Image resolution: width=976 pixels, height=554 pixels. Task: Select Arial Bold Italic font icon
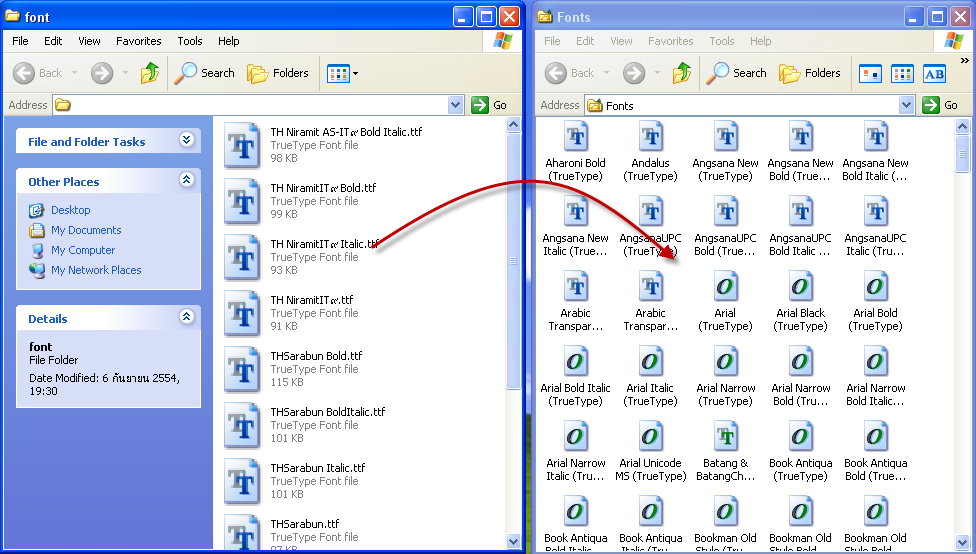click(576, 362)
